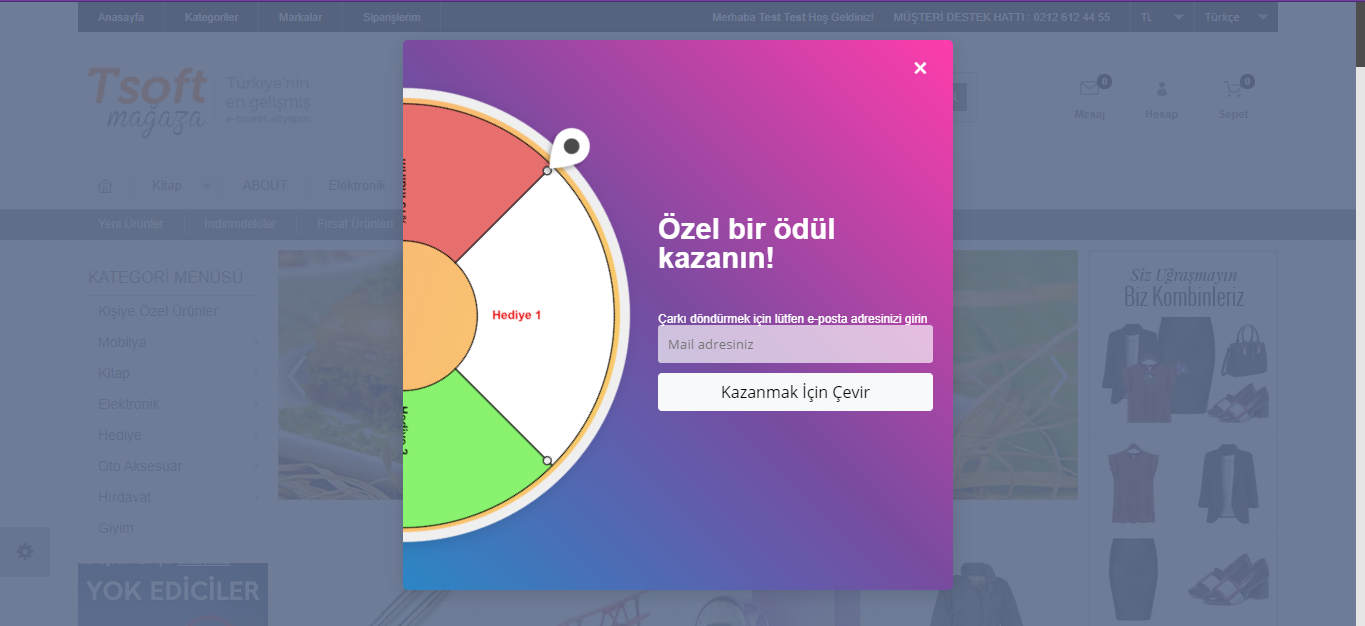Expand the Hediye category arrow
Image resolution: width=1365 pixels, height=626 pixels.
tap(256, 435)
